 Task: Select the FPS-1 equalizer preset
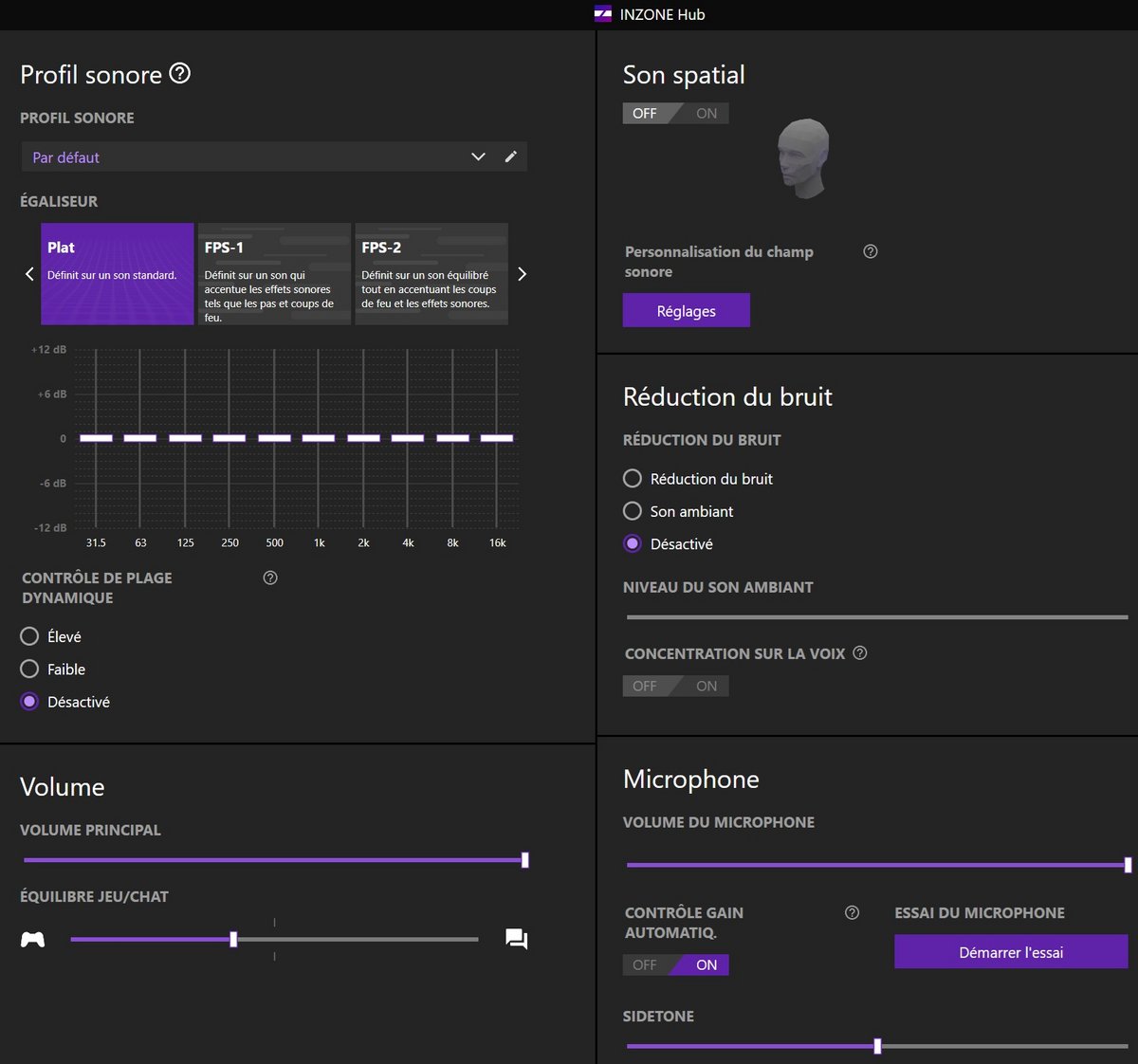[x=274, y=273]
